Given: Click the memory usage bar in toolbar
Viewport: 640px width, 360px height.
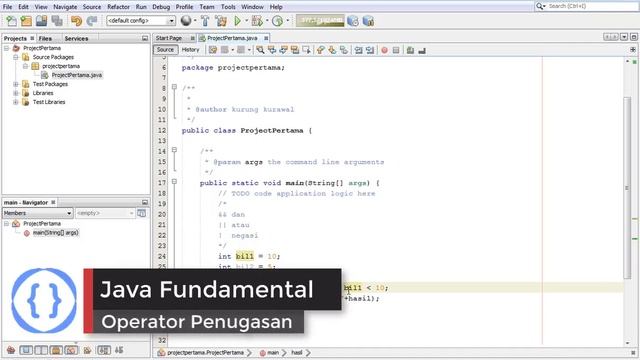Looking at the screenshot, I should coord(320,20).
